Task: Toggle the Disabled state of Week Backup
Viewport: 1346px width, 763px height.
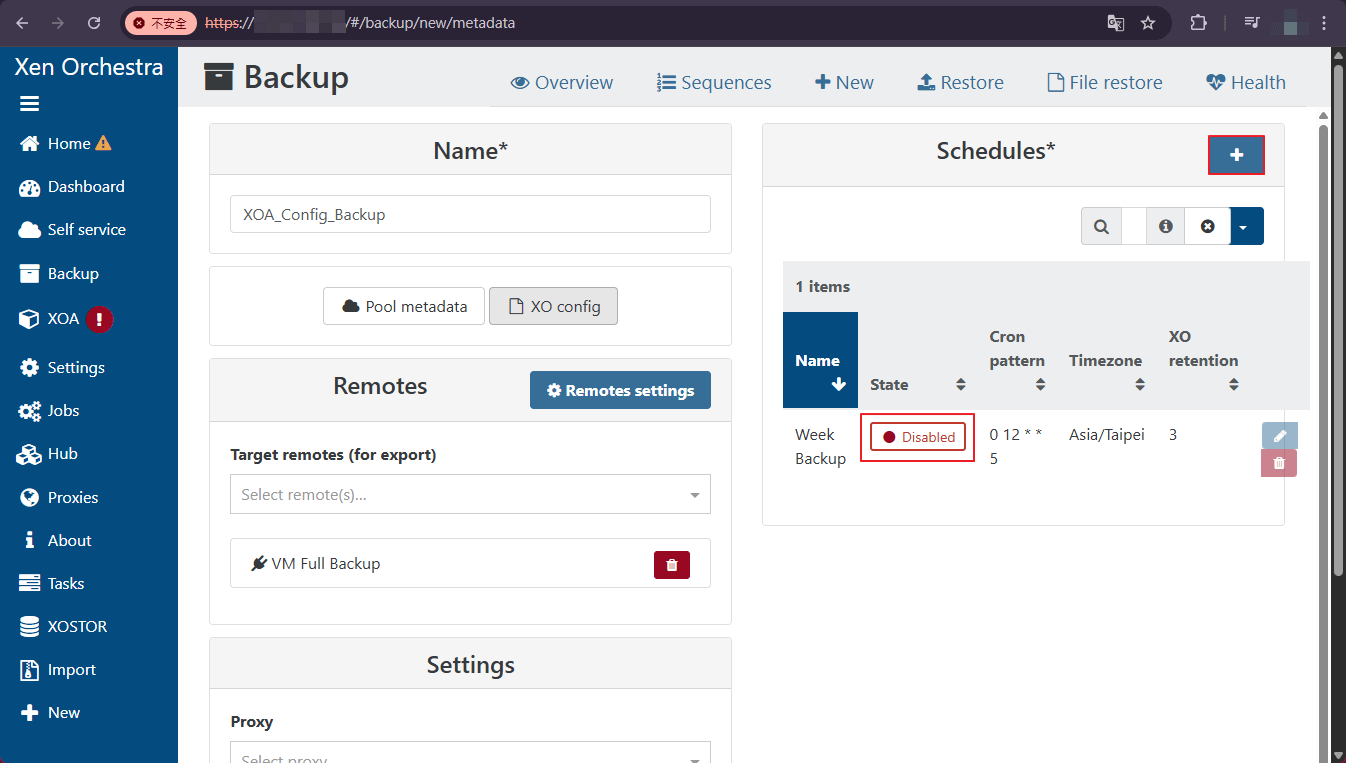Action: tap(918, 438)
